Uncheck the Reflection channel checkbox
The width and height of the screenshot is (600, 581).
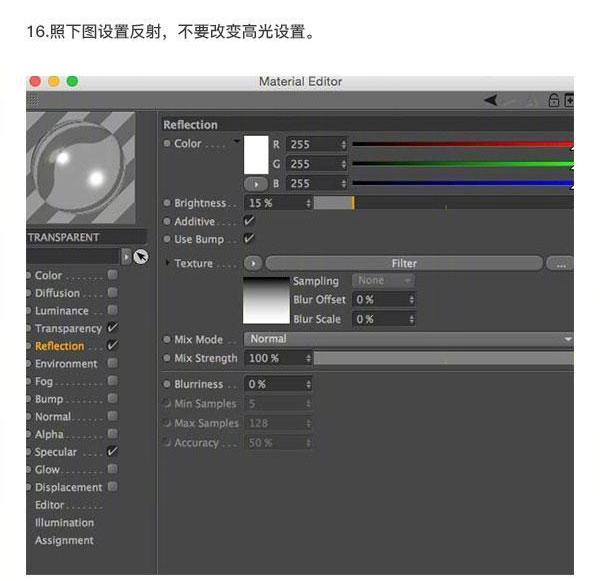coord(112,345)
